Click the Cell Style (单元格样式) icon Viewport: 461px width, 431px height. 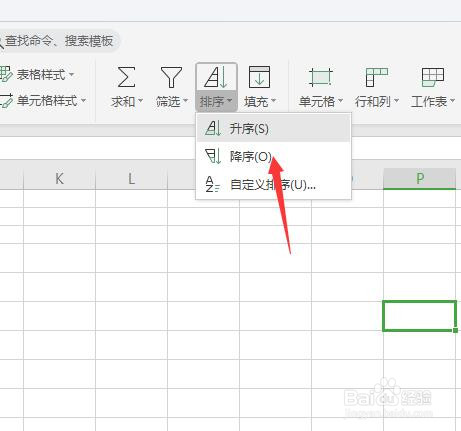click(6, 100)
